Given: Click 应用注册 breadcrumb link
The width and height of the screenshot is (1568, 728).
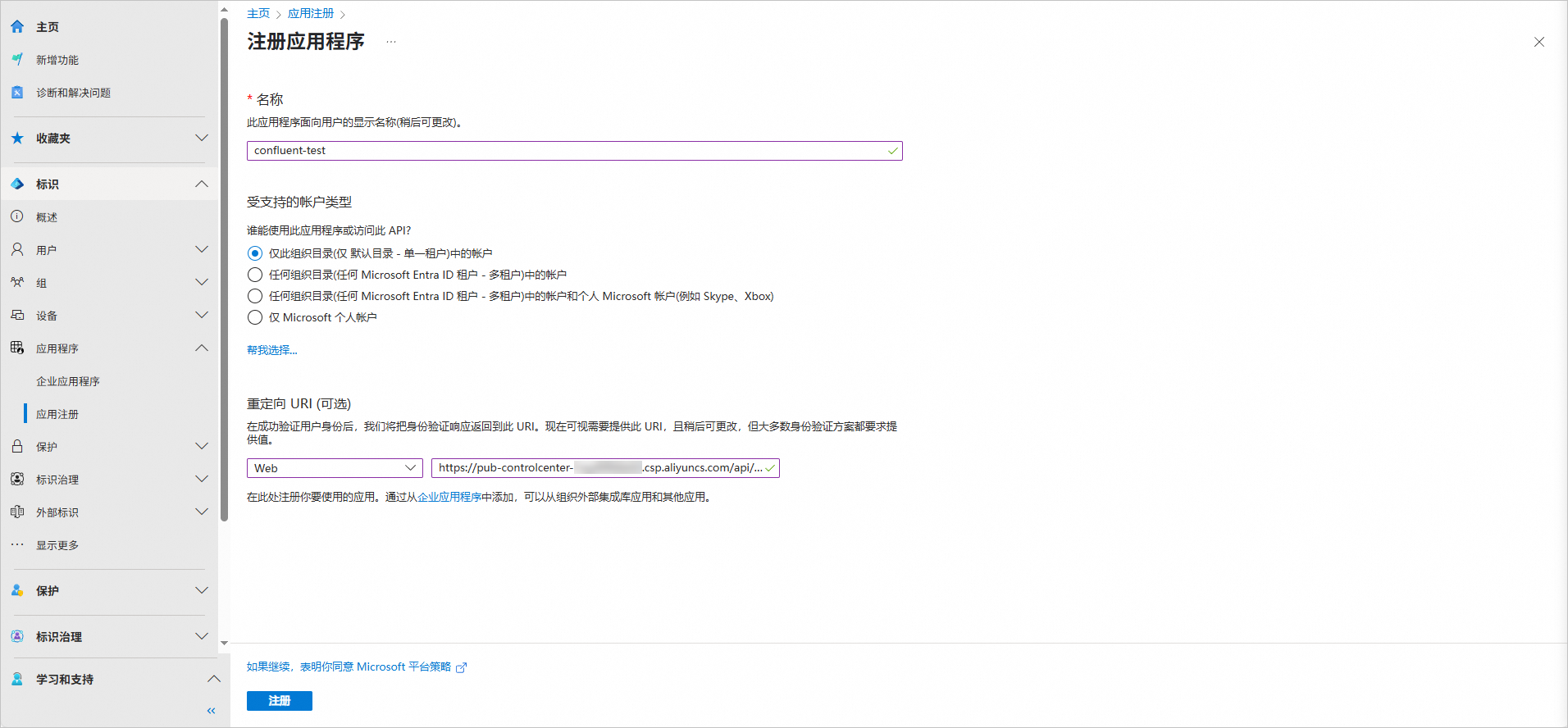Looking at the screenshot, I should 311,13.
